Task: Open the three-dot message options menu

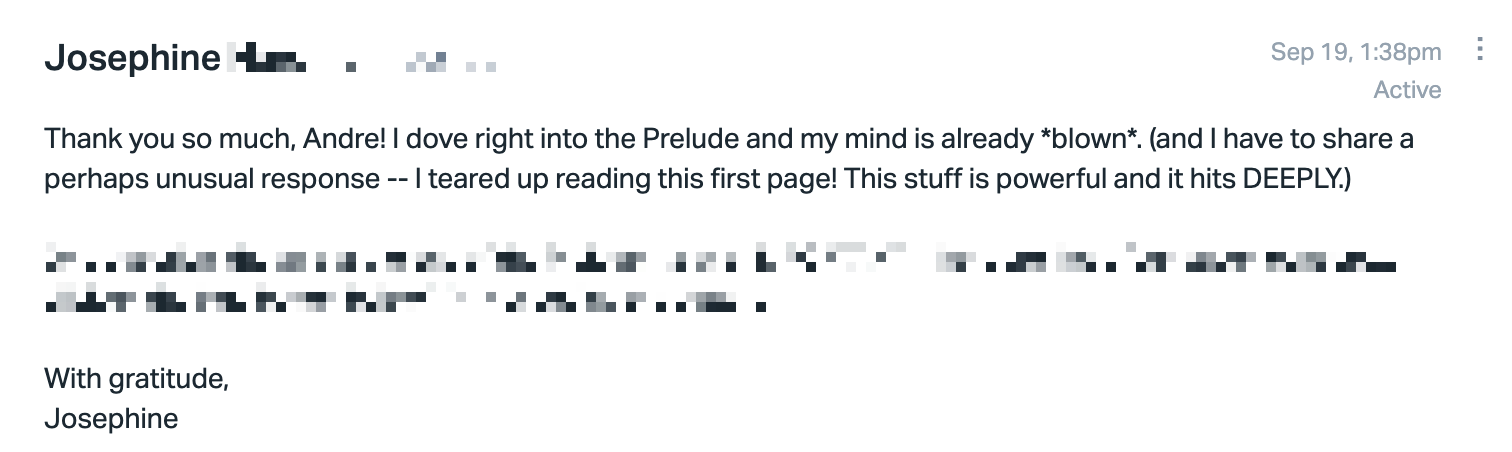Action: pos(1480,50)
